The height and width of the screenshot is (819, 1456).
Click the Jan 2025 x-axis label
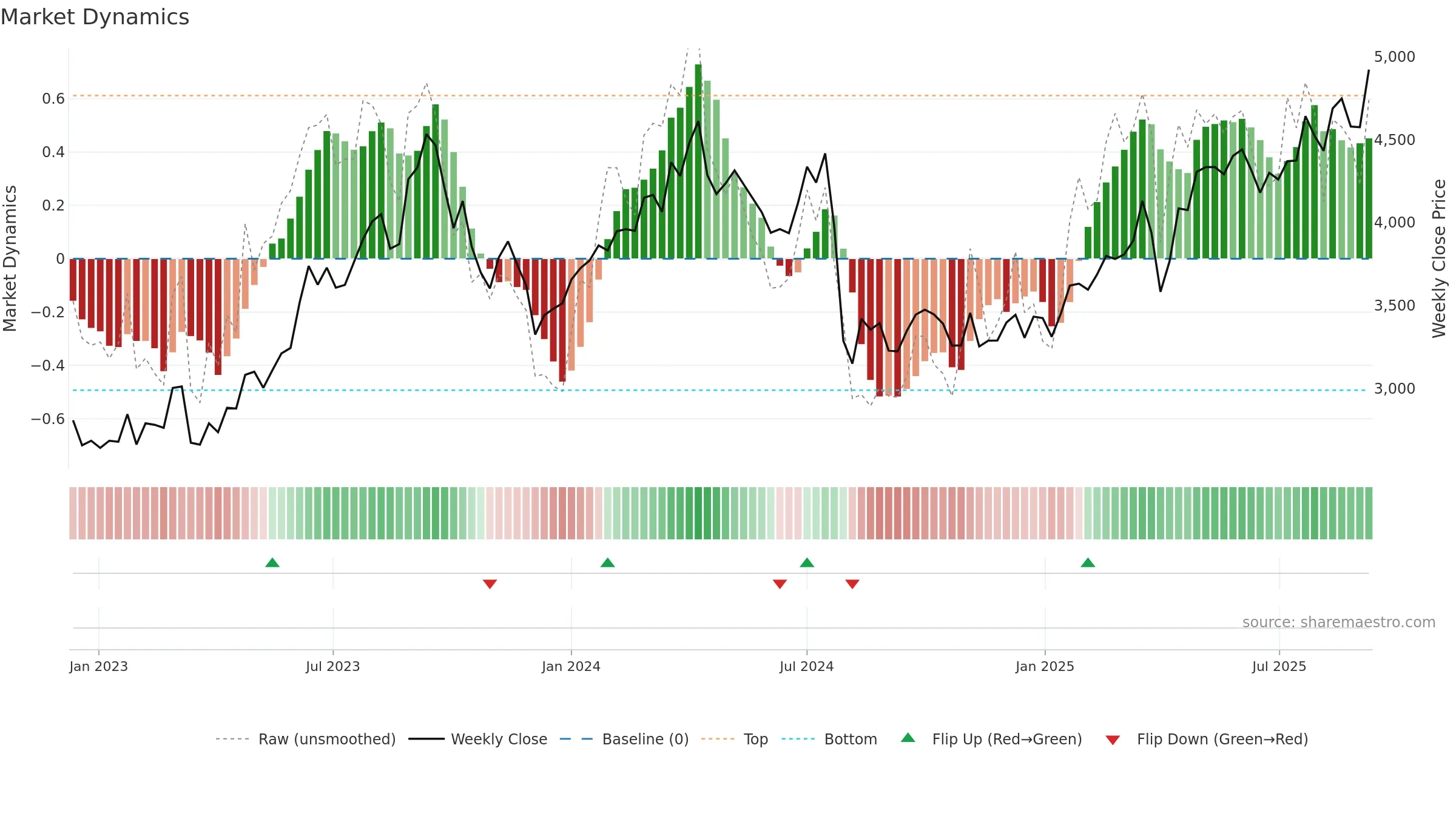pos(1045,666)
